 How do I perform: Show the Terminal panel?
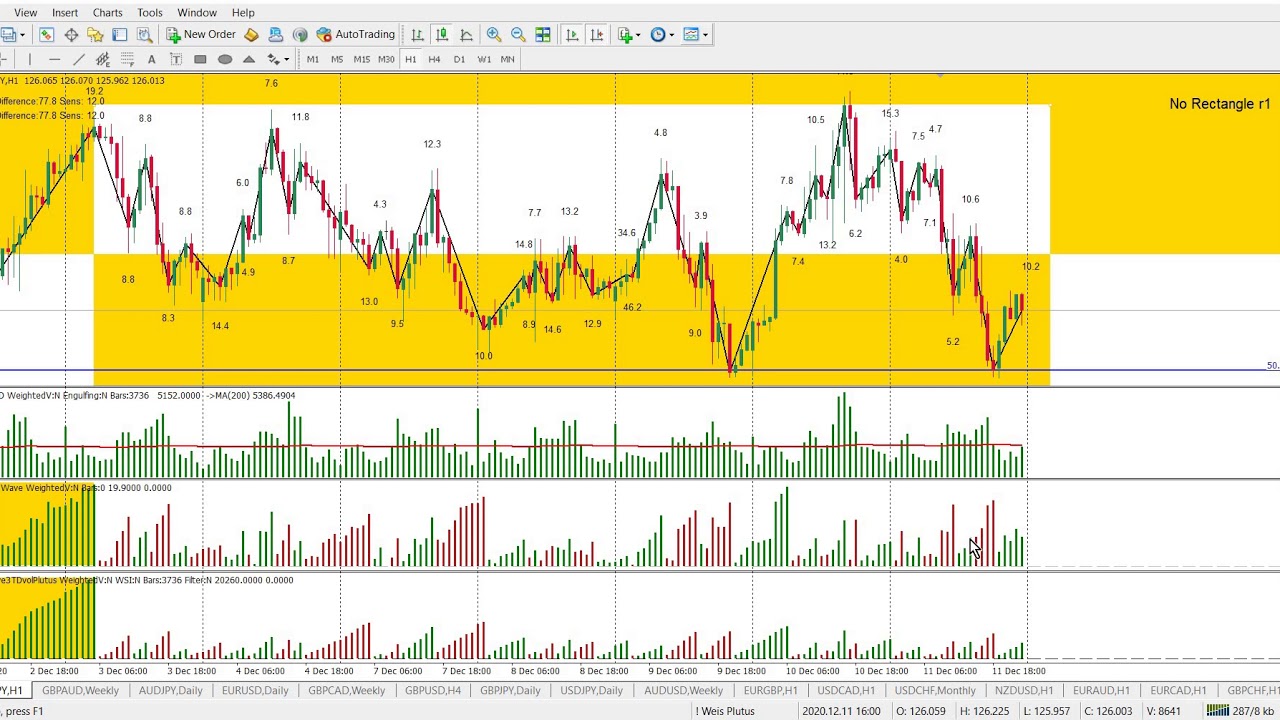tap(120, 34)
